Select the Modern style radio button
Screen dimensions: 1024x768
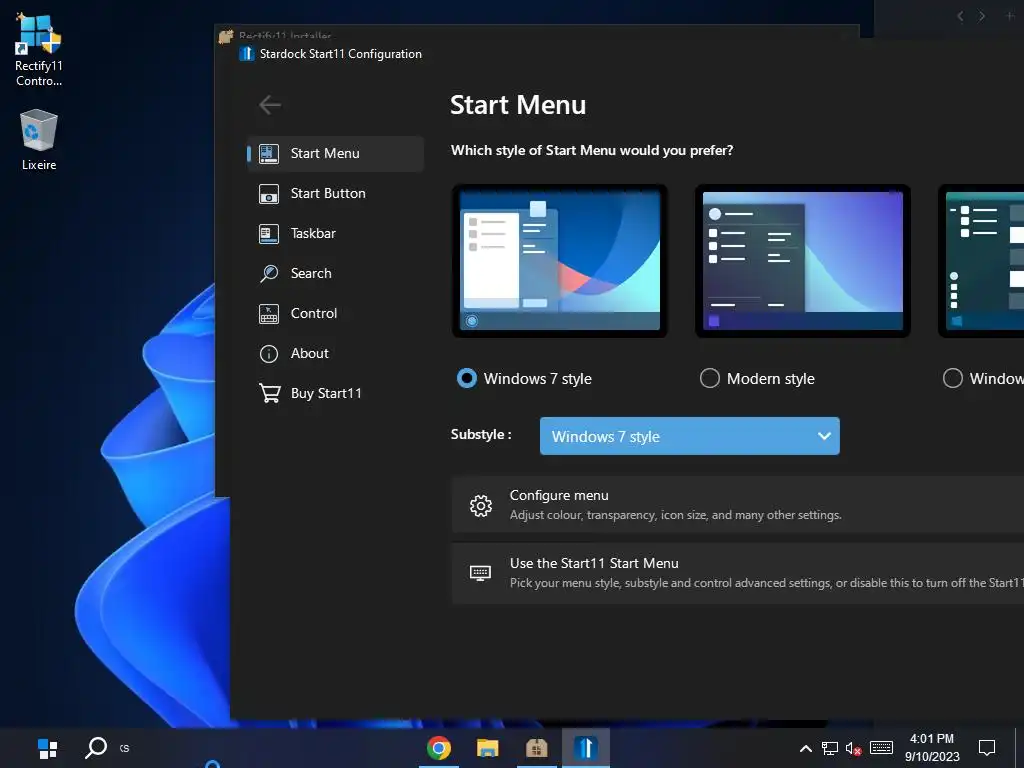(x=710, y=378)
